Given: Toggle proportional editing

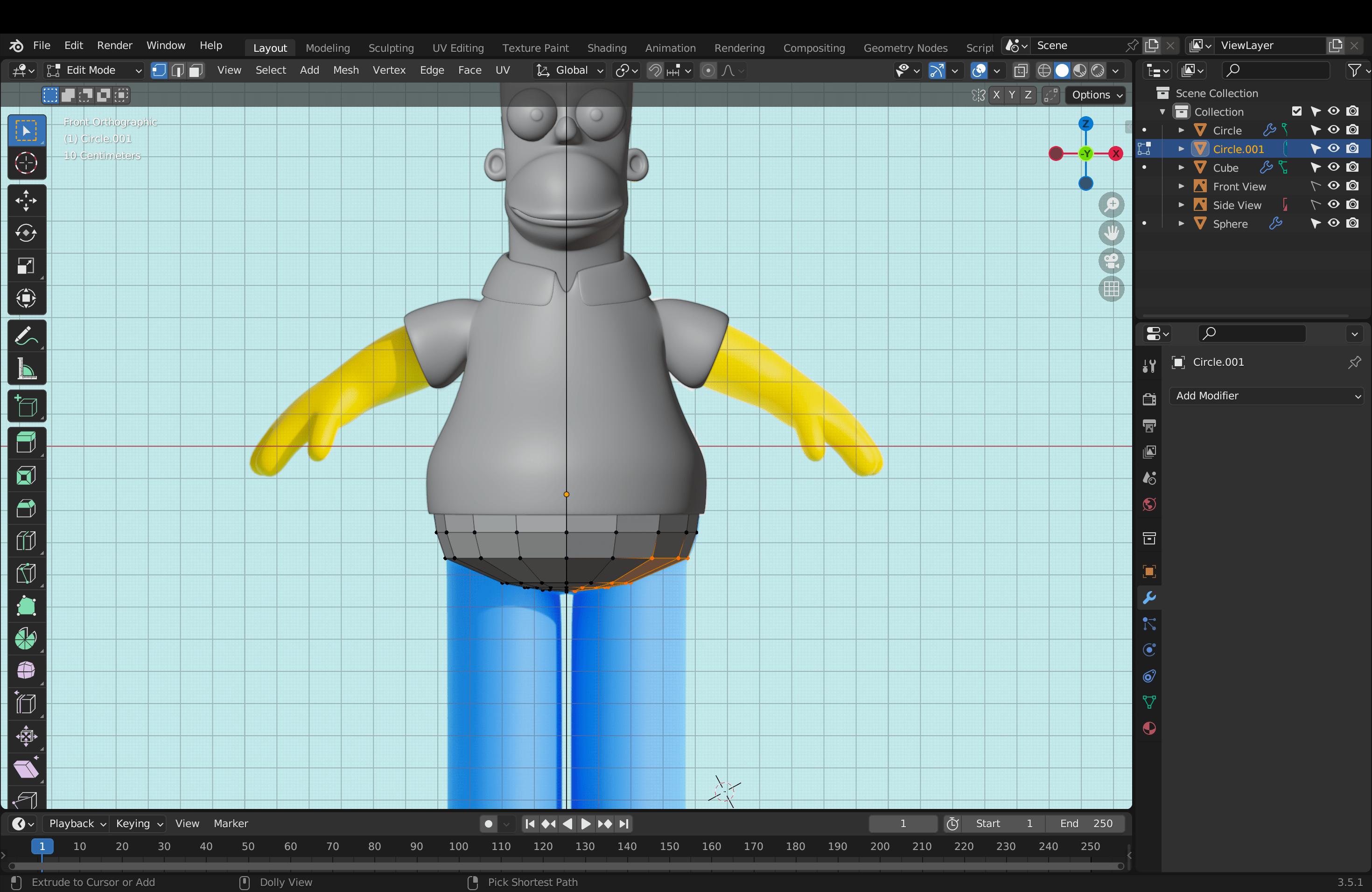Looking at the screenshot, I should [x=708, y=70].
